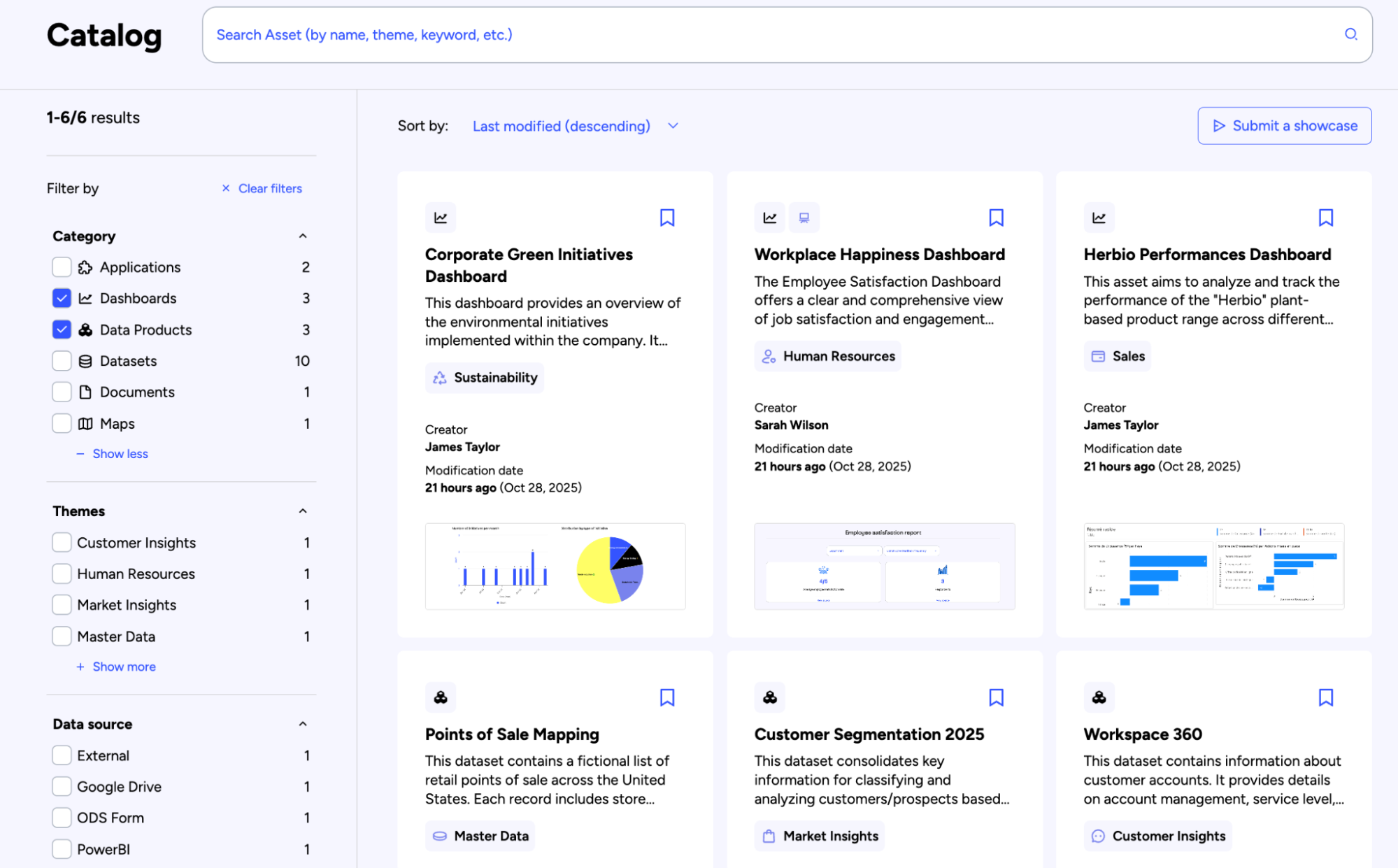Bookmark the Corporate Green Initiatives Dashboard
Image resolution: width=1398 pixels, height=868 pixels.
(x=666, y=218)
